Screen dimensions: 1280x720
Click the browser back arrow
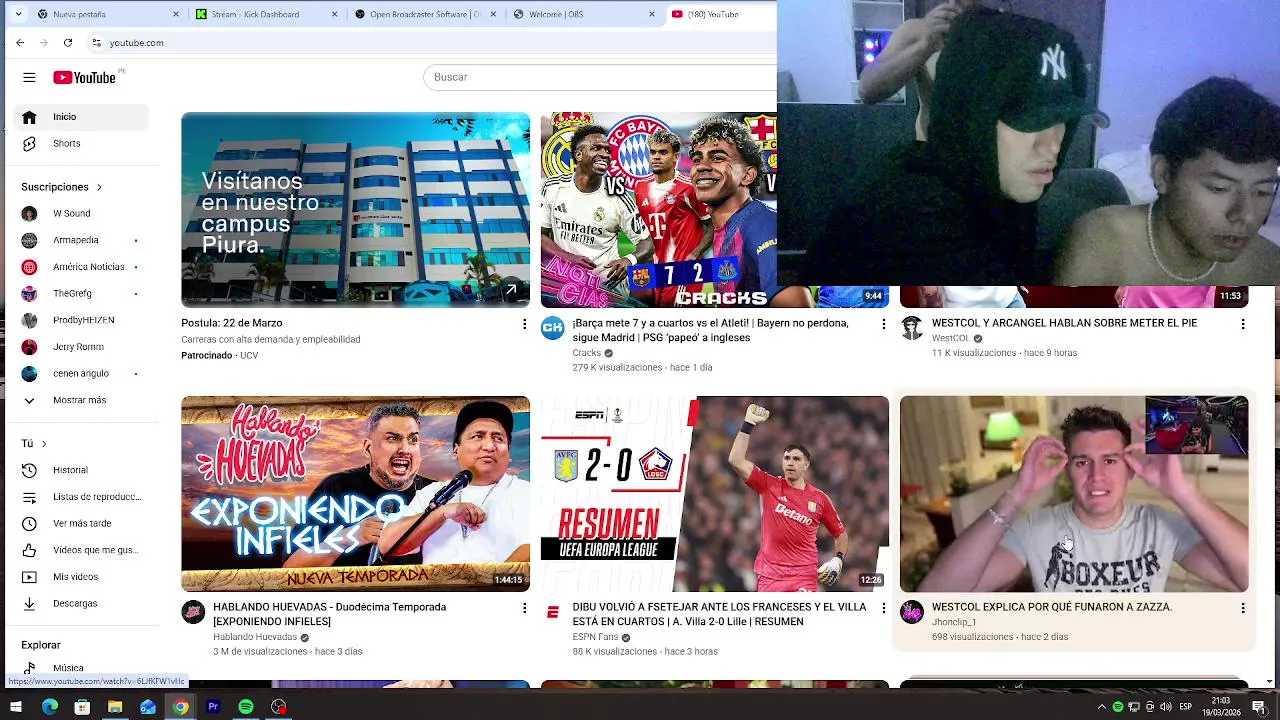pos(20,43)
